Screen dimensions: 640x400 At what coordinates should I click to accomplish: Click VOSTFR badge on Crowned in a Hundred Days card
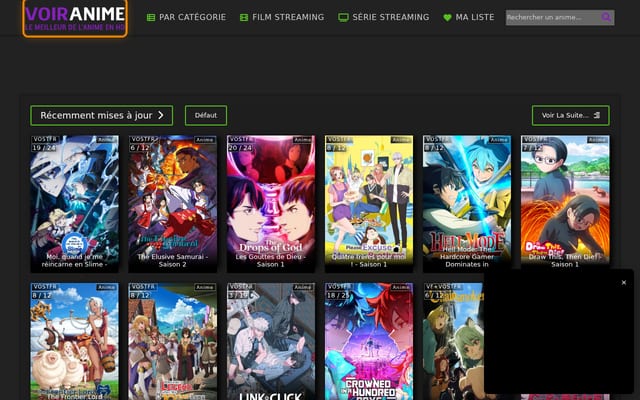tap(339, 287)
